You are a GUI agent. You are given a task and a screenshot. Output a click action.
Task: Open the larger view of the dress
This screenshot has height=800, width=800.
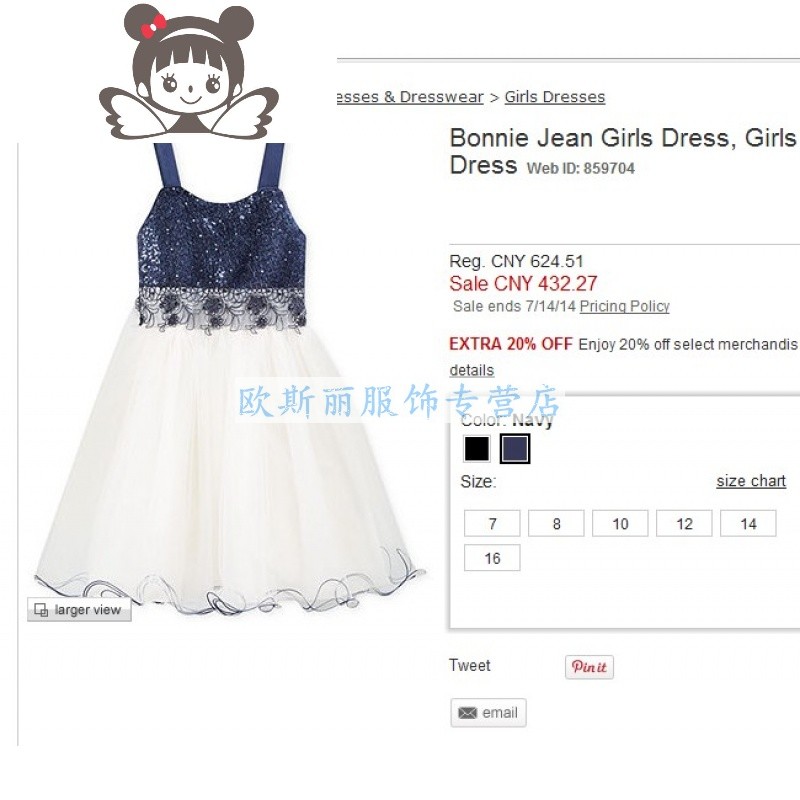click(79, 609)
